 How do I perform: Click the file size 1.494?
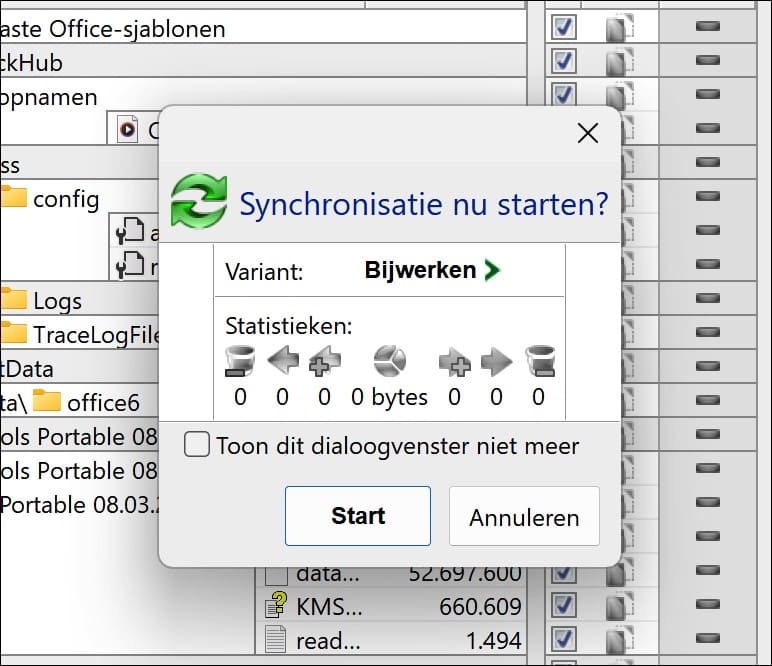[493, 640]
